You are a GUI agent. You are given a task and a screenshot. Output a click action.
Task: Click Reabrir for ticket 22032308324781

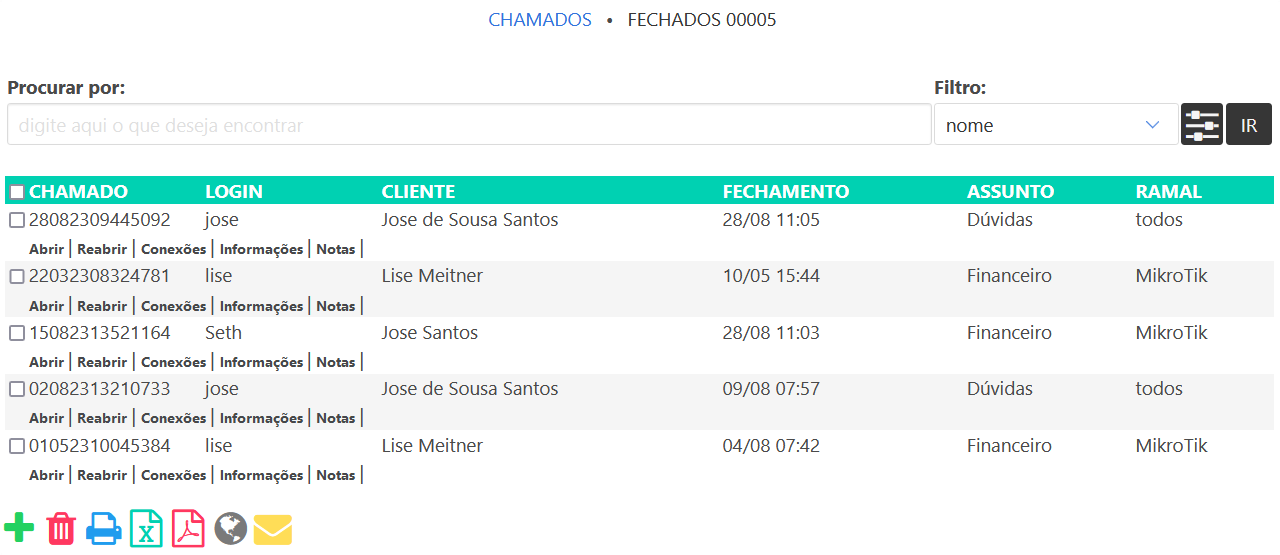click(102, 306)
